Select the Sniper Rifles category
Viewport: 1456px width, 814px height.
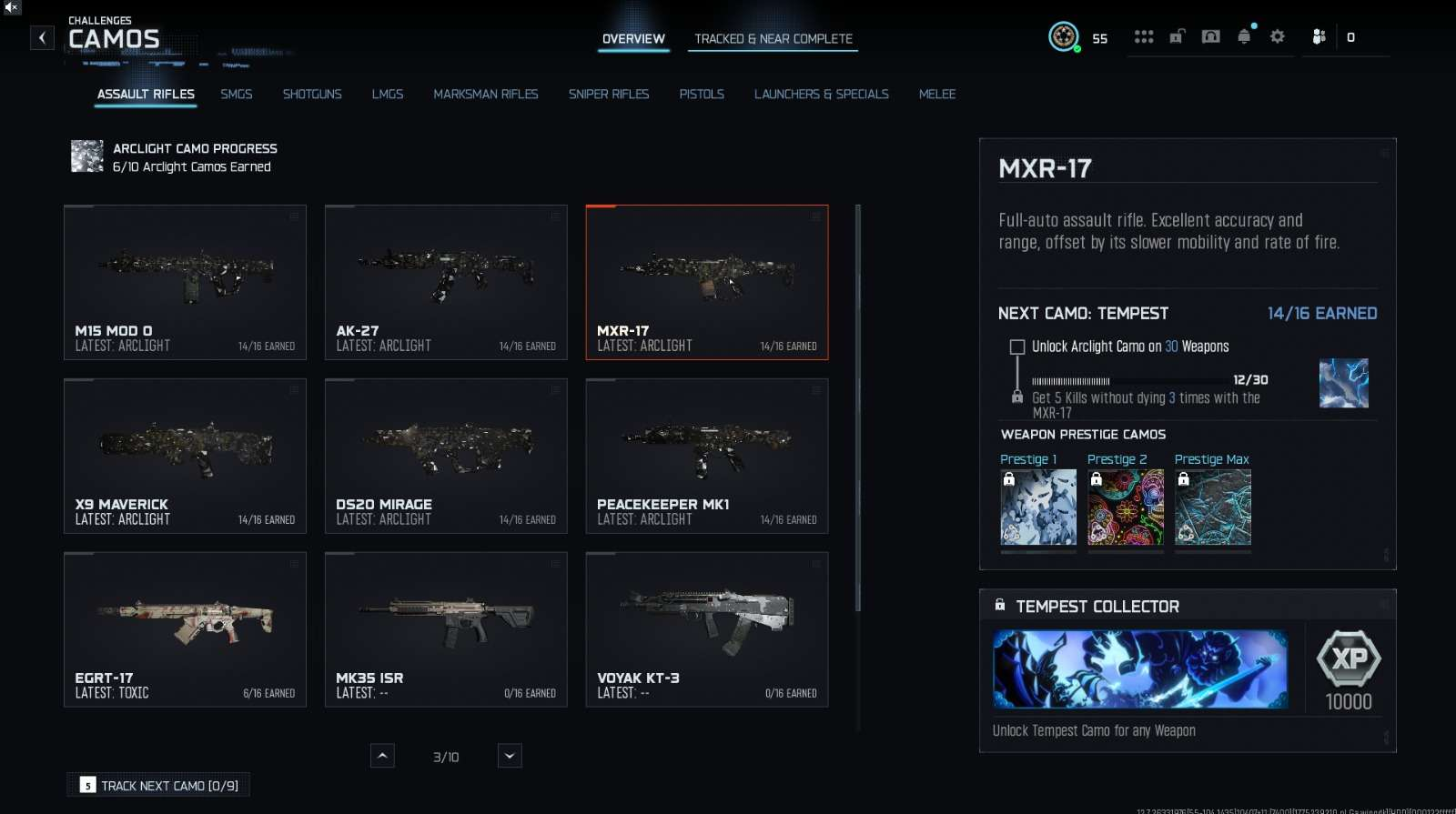coord(609,95)
